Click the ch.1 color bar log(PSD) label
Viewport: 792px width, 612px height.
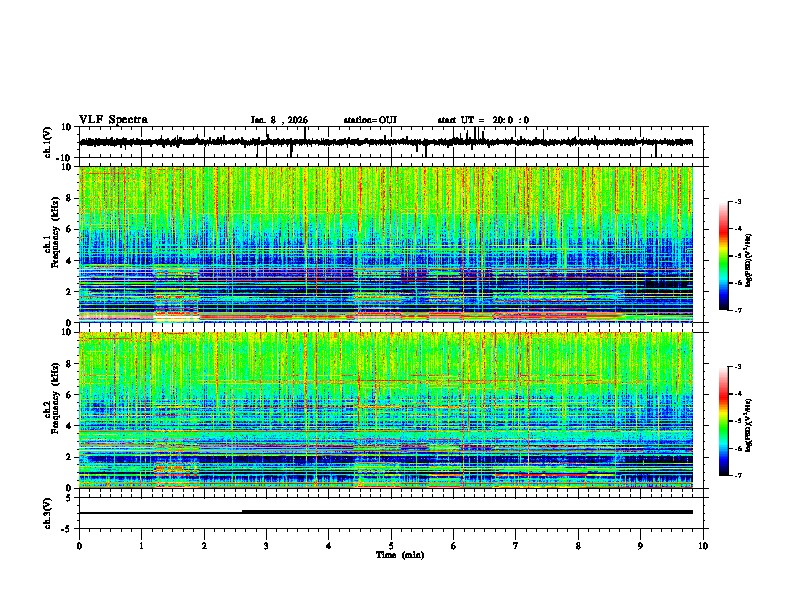click(x=748, y=261)
